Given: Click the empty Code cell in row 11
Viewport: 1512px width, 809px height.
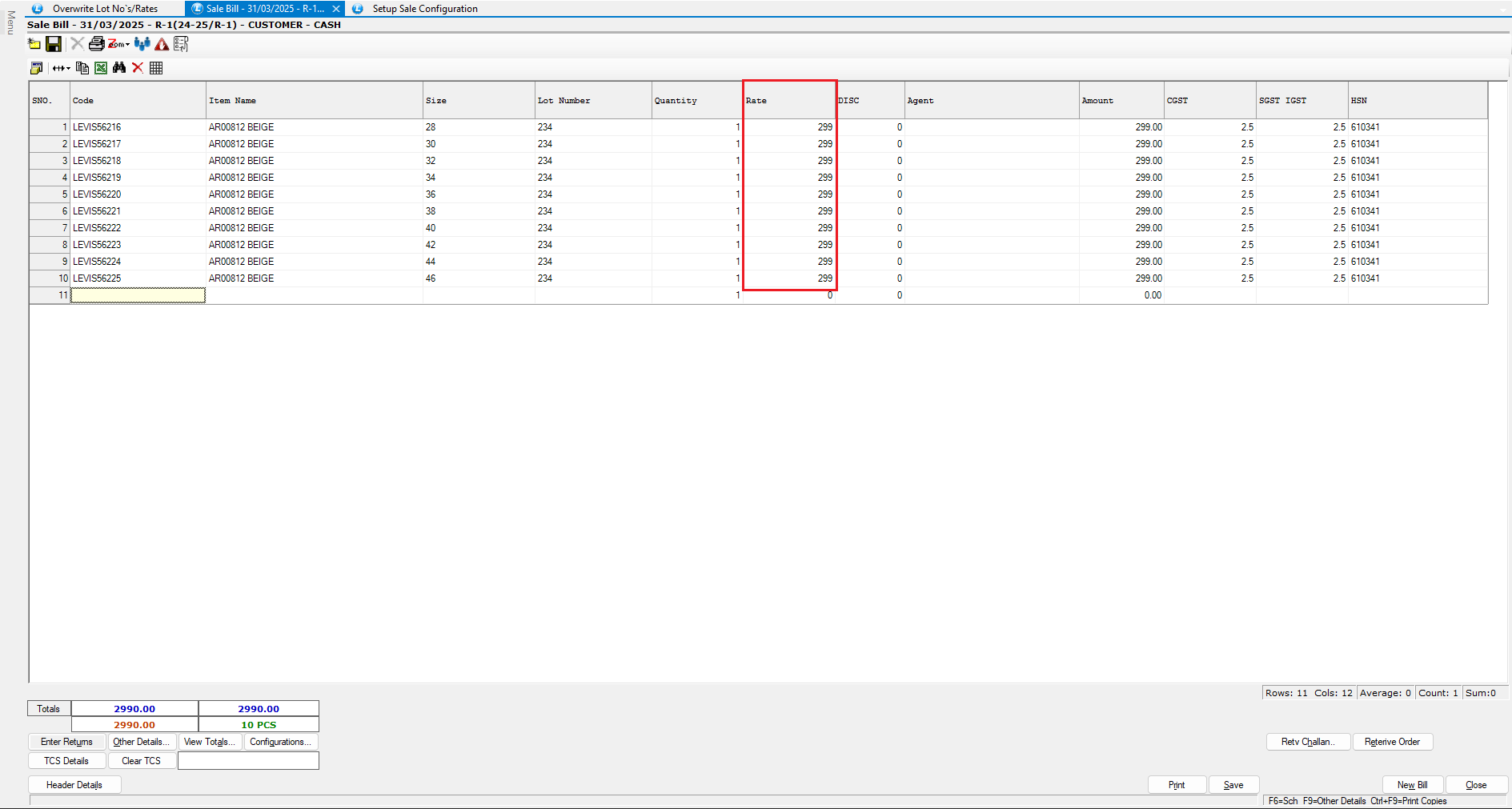Looking at the screenshot, I should point(138,295).
